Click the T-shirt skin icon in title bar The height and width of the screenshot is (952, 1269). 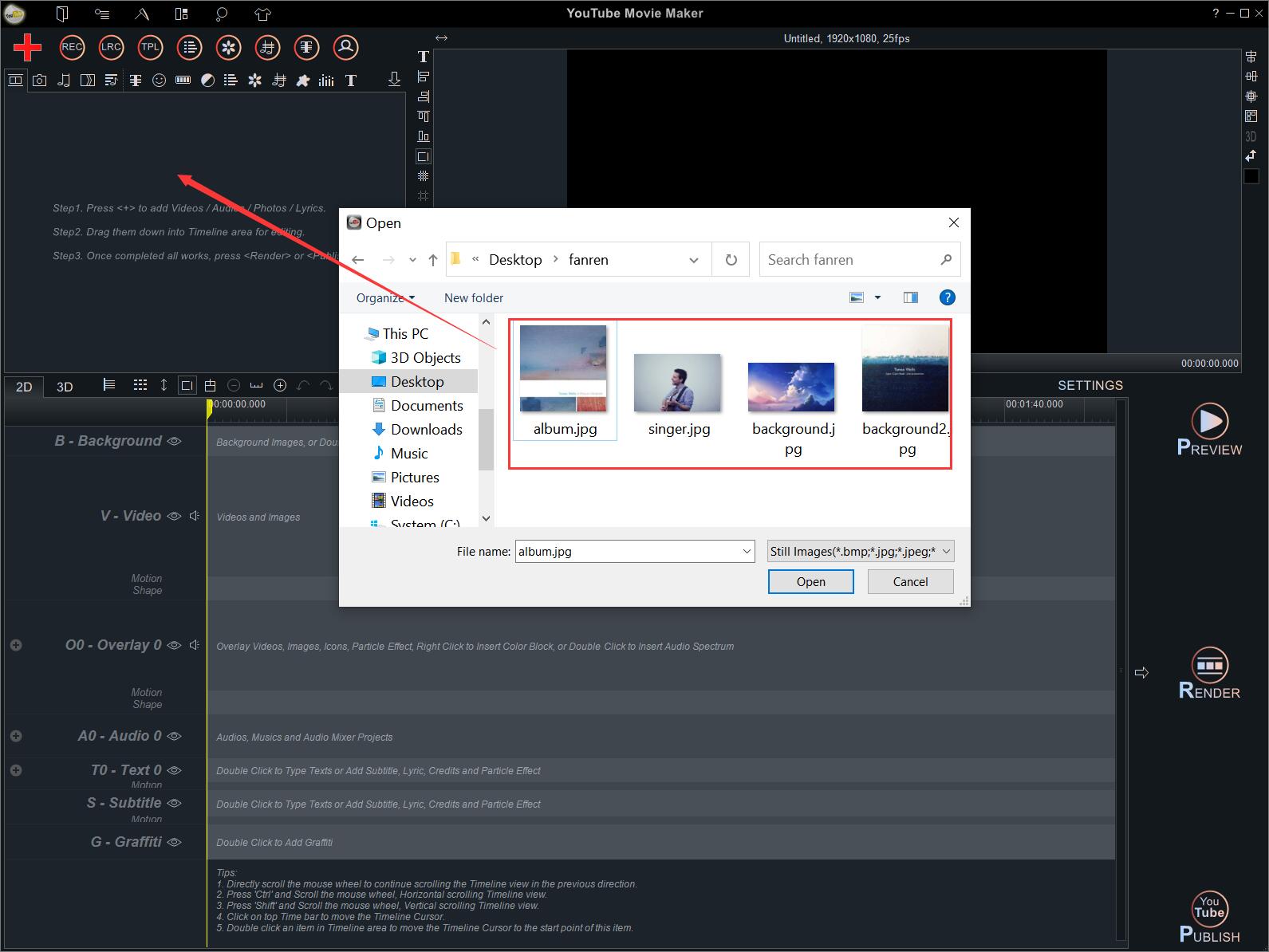point(262,14)
